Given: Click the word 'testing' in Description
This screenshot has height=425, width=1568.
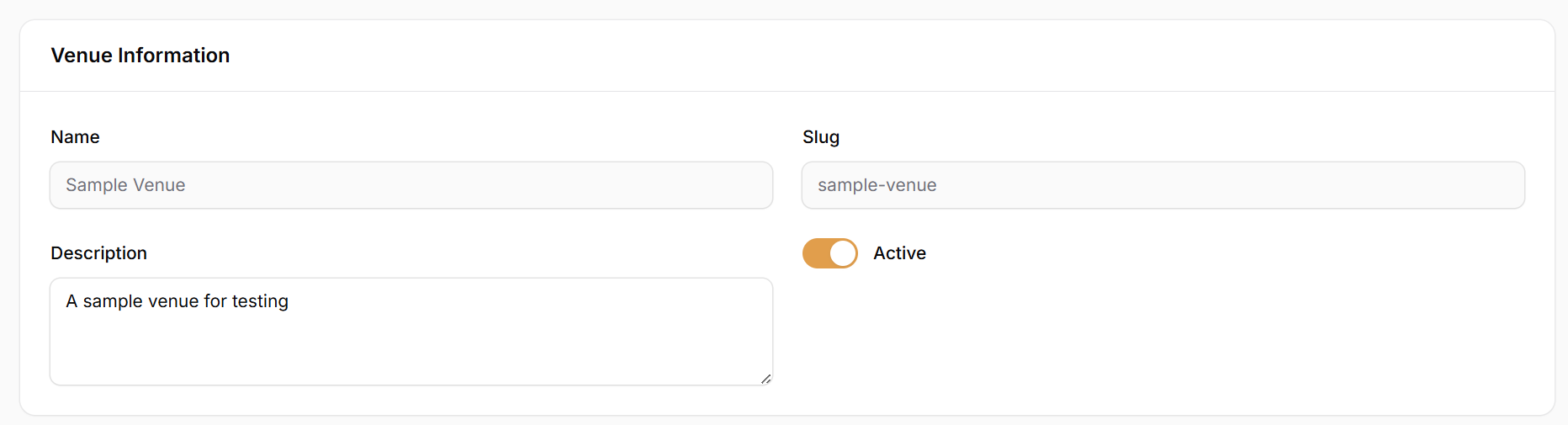Looking at the screenshot, I should point(260,301).
